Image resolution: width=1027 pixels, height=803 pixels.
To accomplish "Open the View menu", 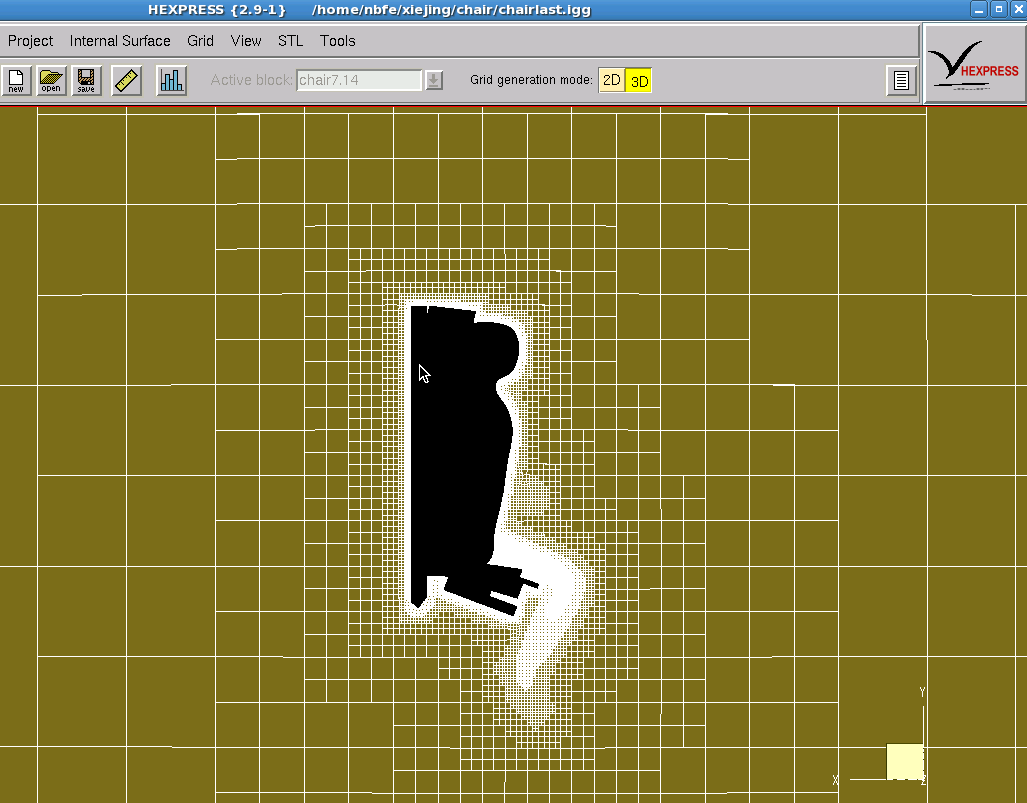I will coord(246,41).
